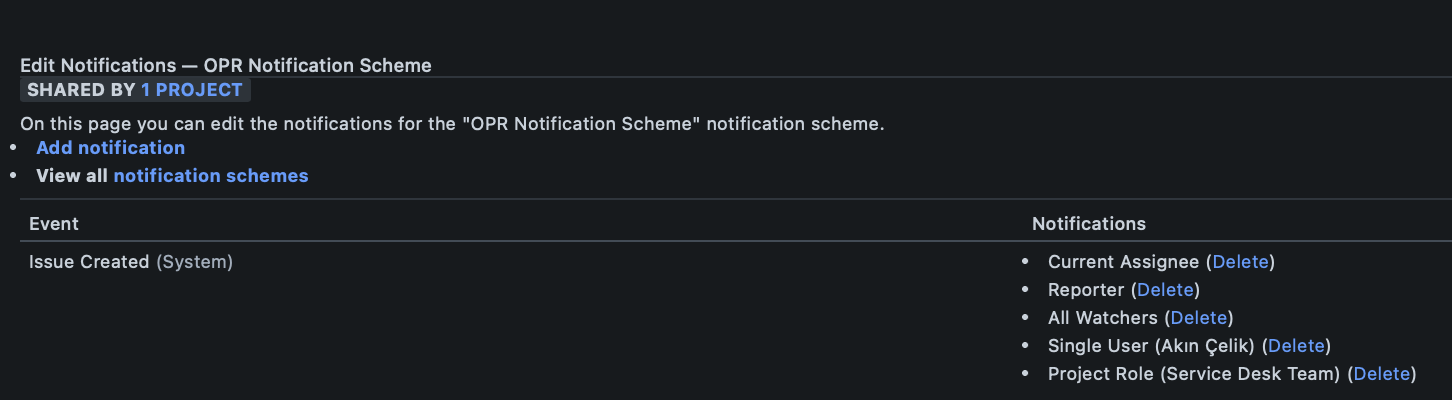Screen dimensions: 1452x400
Task: Delete the Project Role Service Desk Team notification
Action: pyautogui.click(x=1381, y=374)
